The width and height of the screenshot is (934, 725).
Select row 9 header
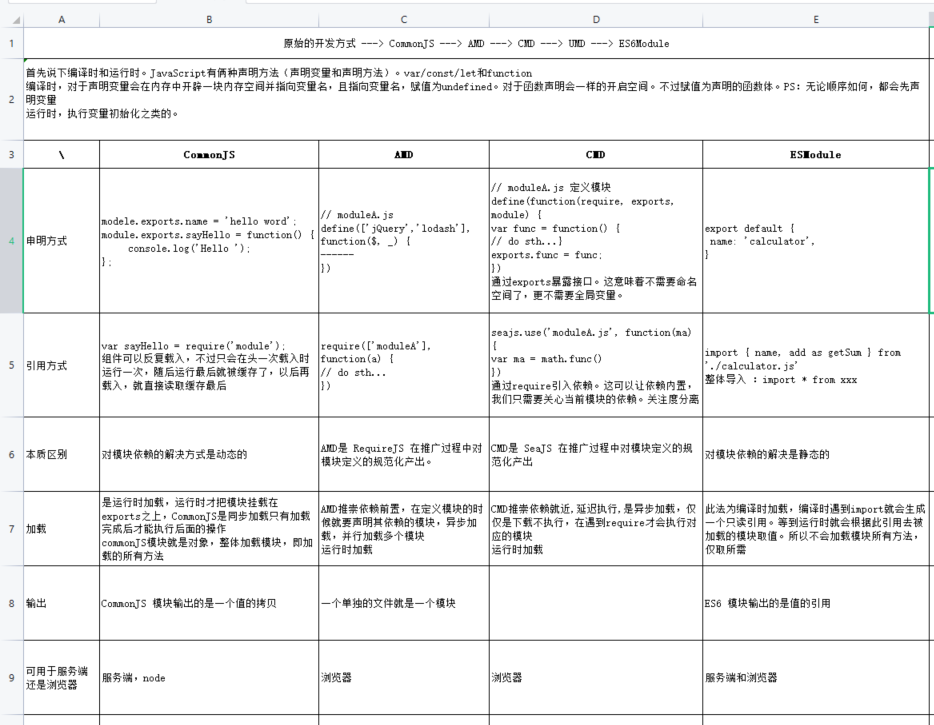pos(11,678)
